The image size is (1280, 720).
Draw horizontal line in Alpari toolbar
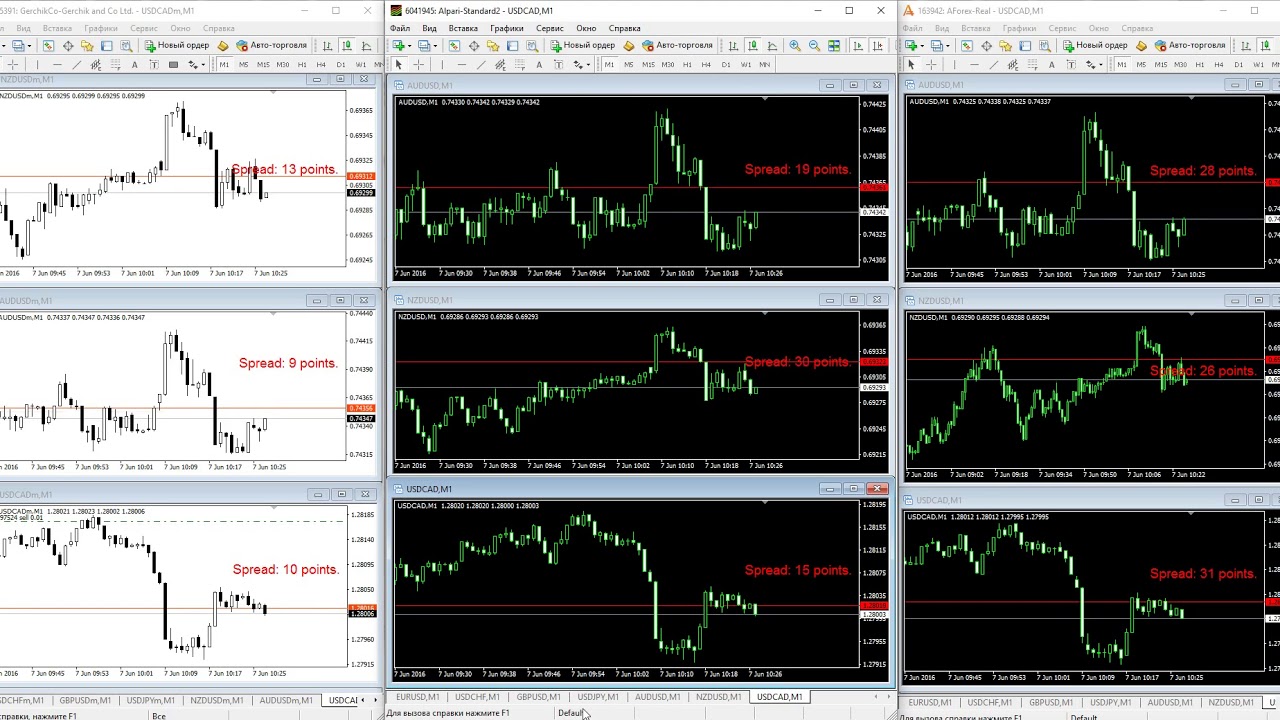462,64
